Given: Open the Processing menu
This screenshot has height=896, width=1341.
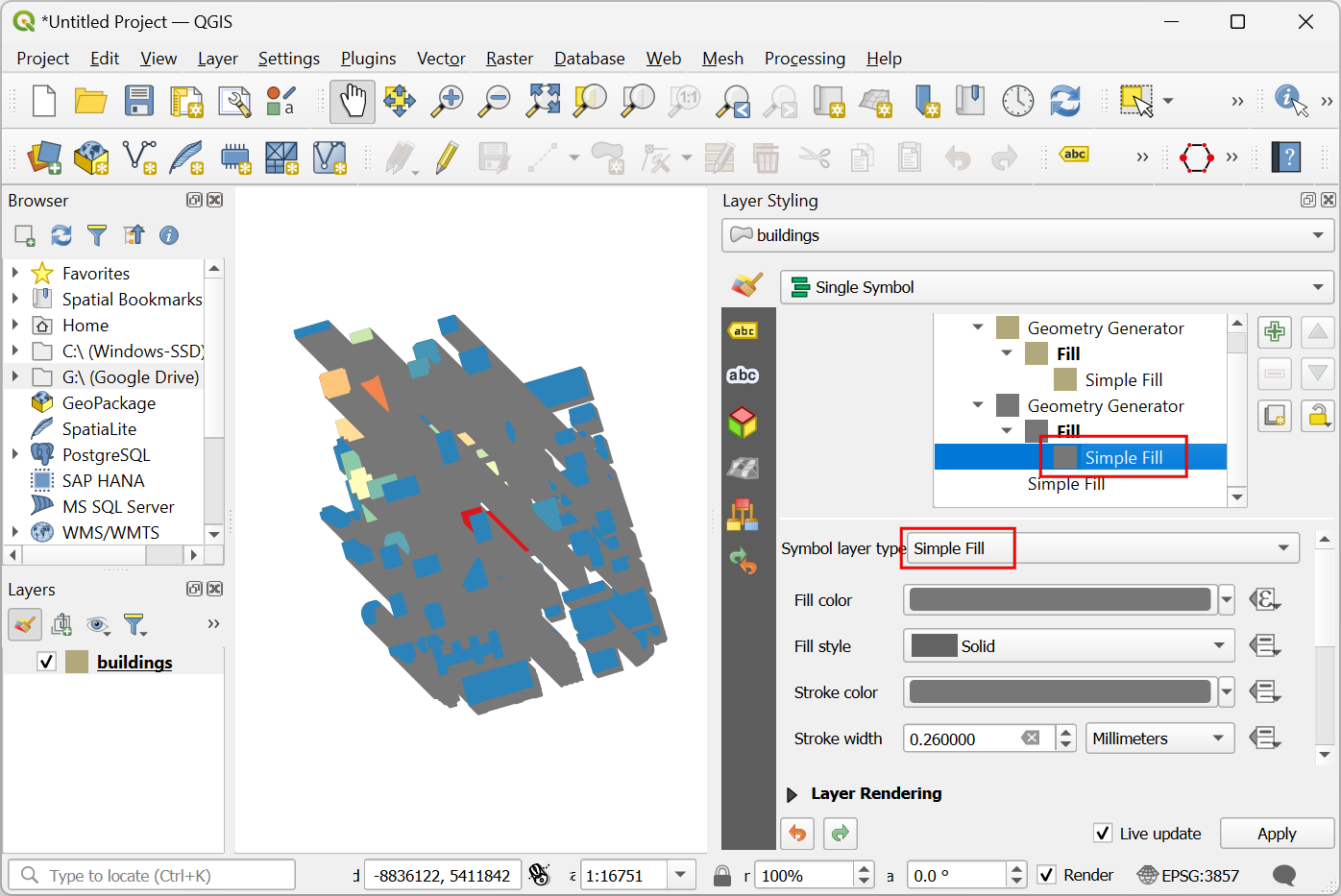Looking at the screenshot, I should [804, 59].
